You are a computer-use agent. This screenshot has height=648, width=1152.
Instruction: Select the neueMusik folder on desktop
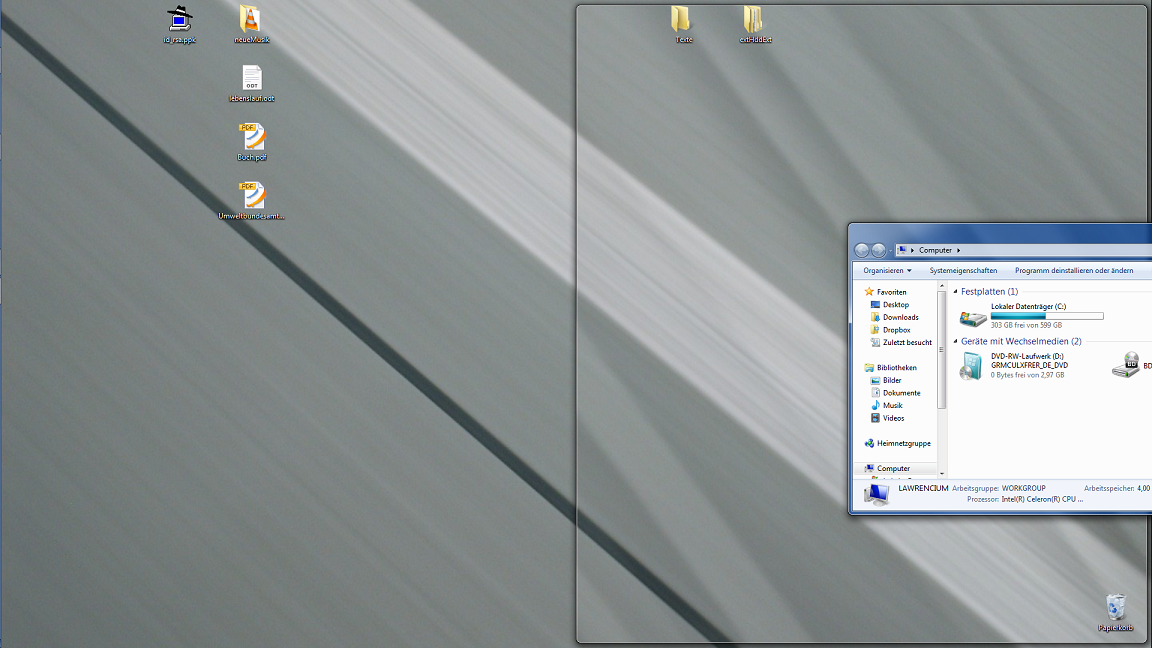251,20
